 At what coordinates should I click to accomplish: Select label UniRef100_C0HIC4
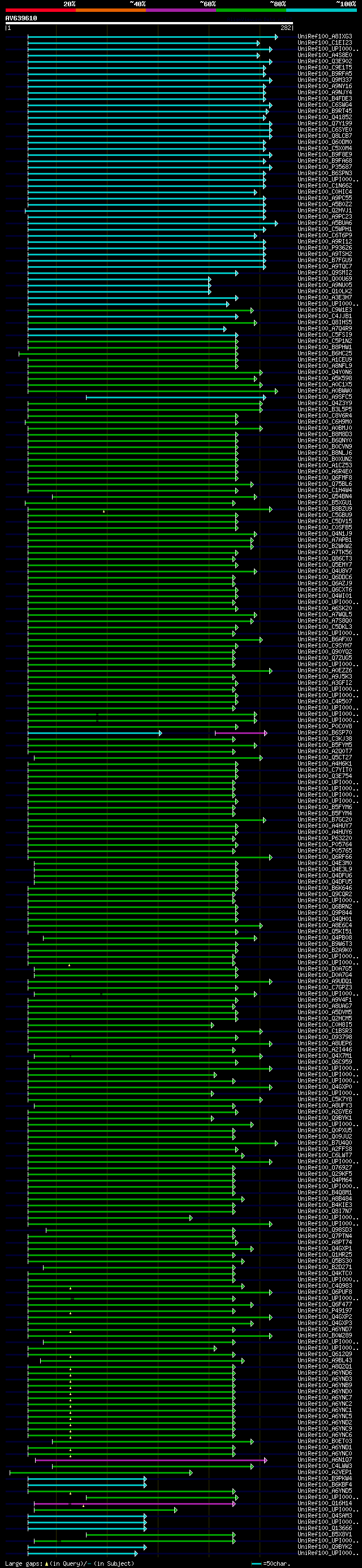pyautogui.click(x=325, y=192)
